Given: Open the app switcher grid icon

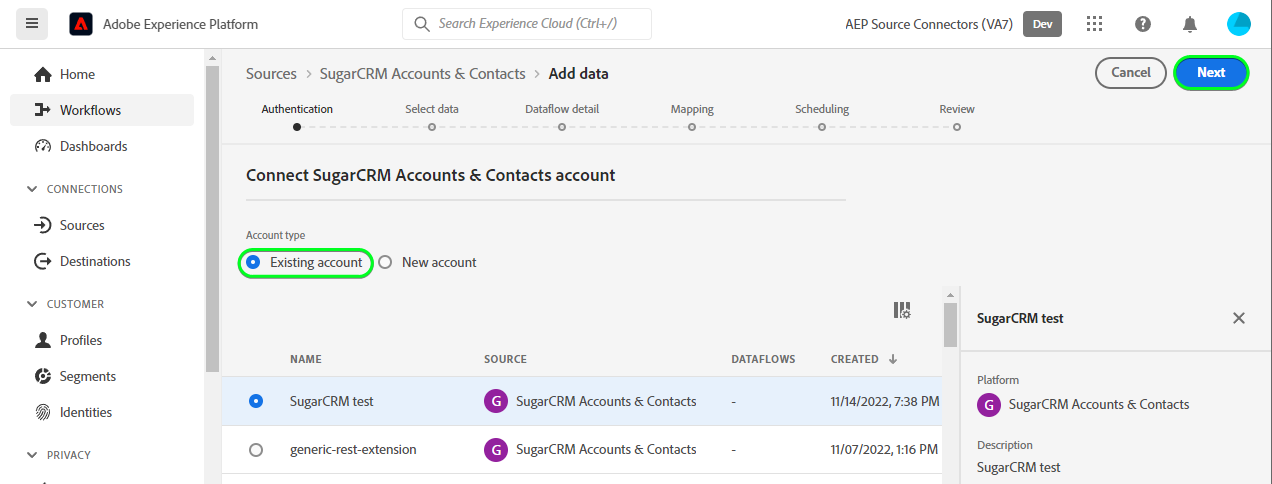Looking at the screenshot, I should [1095, 24].
